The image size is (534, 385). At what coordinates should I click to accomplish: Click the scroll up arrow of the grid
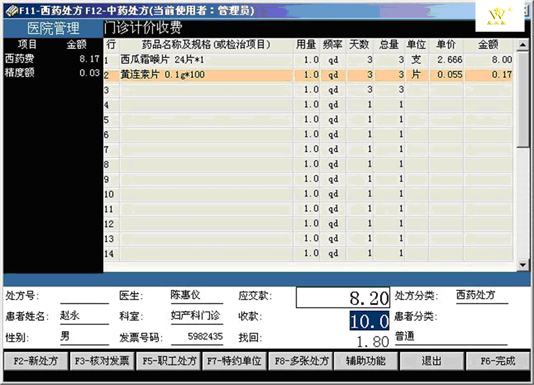[x=522, y=45]
